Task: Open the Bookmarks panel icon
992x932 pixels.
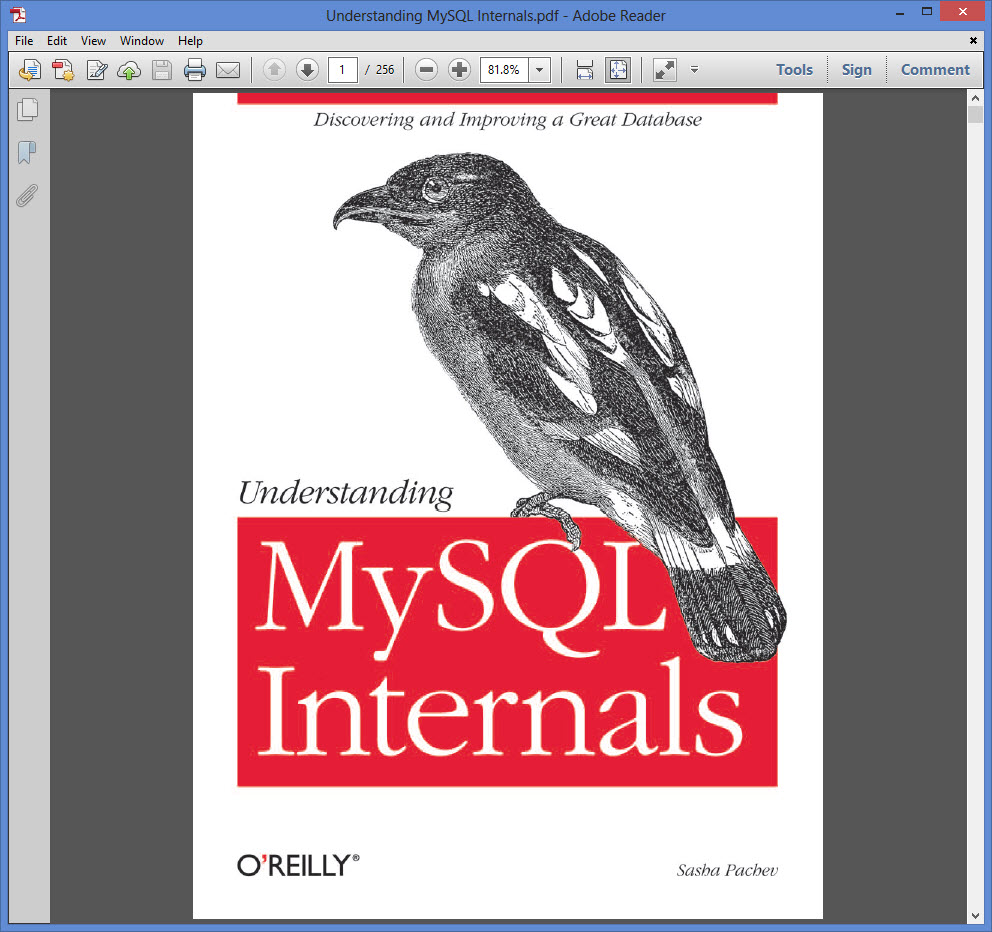Action: pyautogui.click(x=27, y=152)
